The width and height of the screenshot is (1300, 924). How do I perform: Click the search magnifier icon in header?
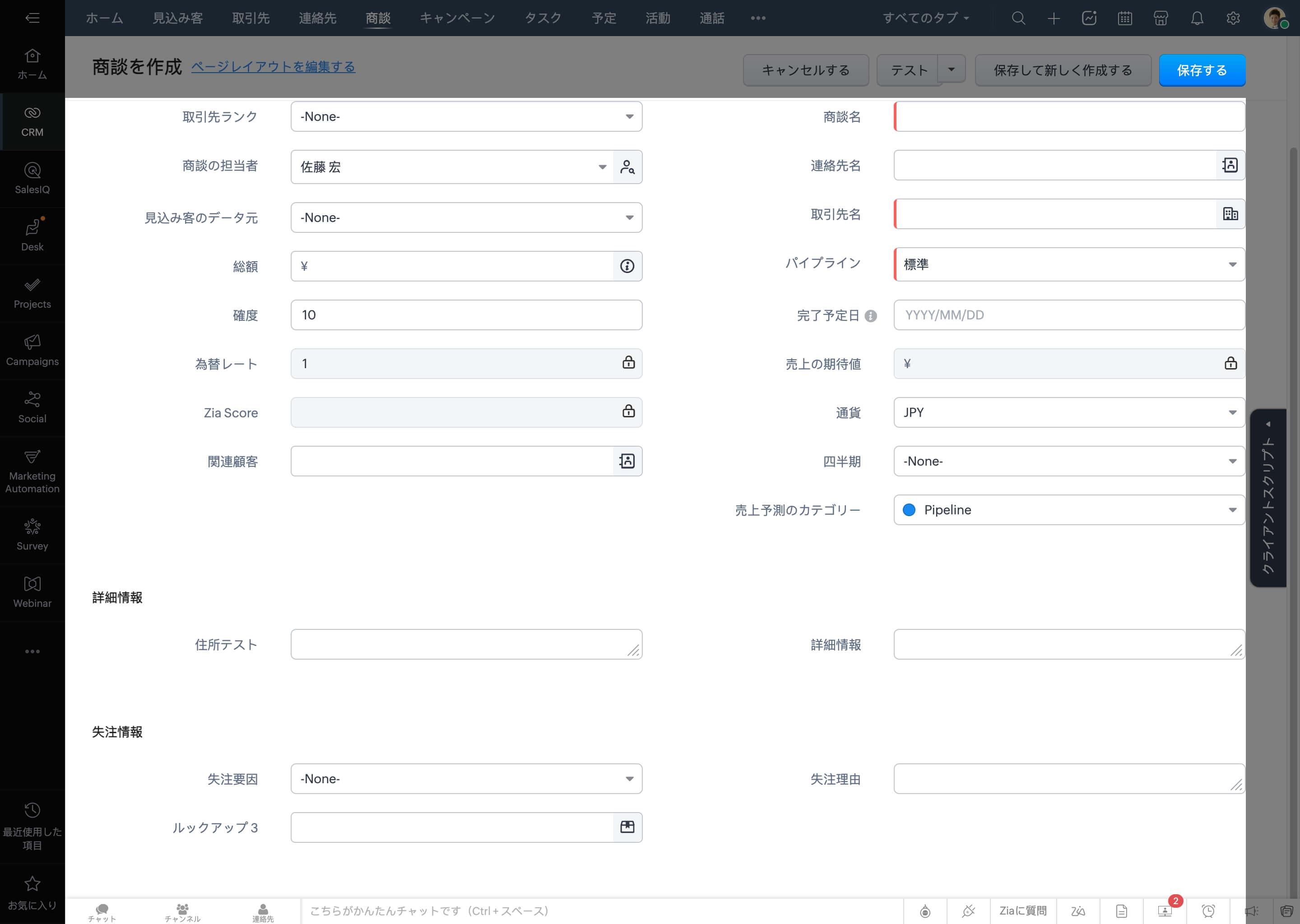tap(1018, 18)
